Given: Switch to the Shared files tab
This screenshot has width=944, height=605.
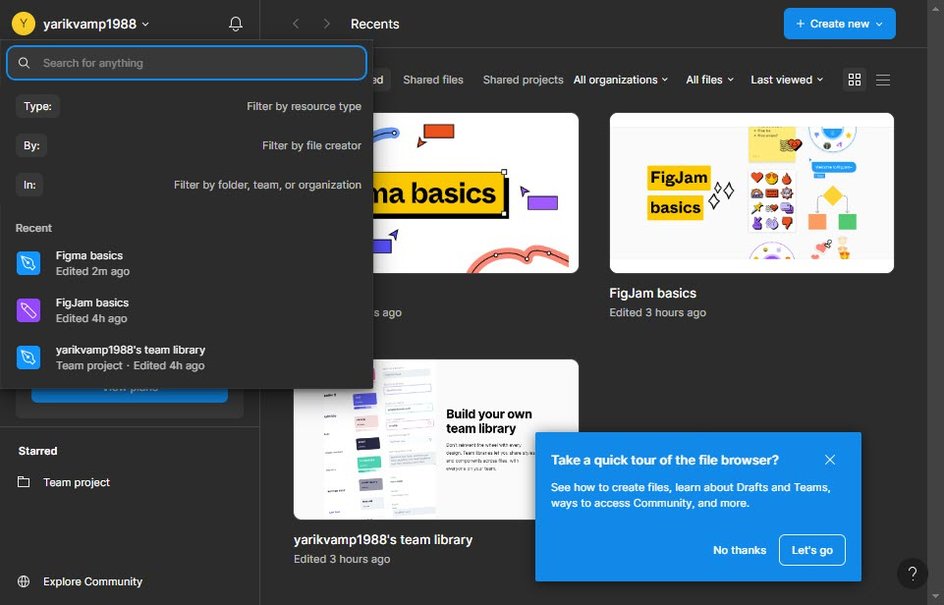Looking at the screenshot, I should (x=433, y=79).
